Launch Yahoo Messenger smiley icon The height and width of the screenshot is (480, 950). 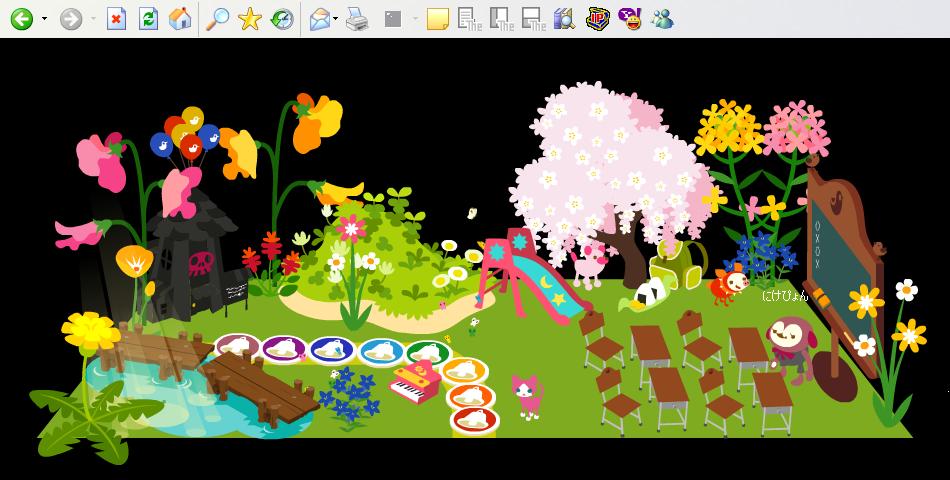tap(630, 19)
